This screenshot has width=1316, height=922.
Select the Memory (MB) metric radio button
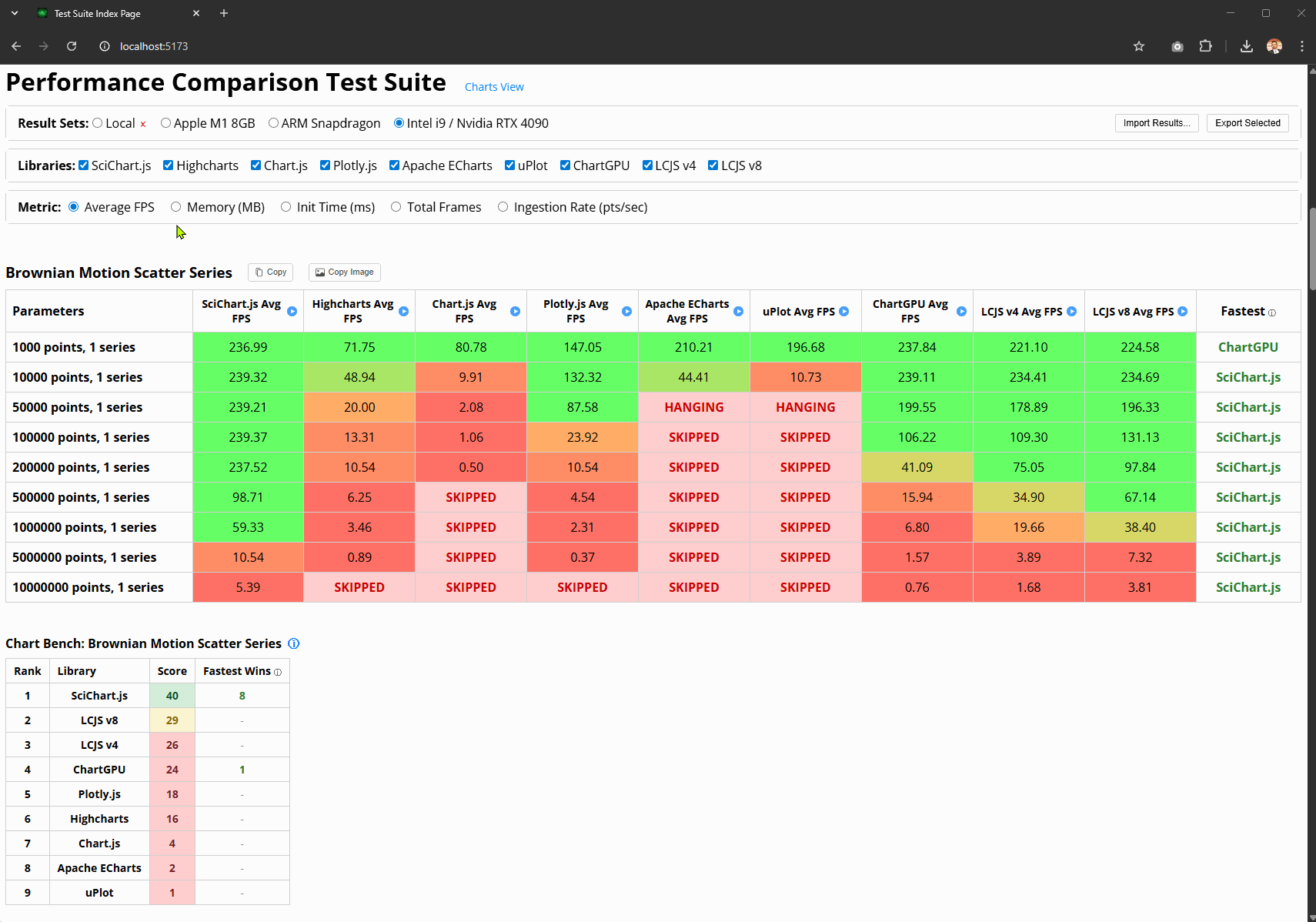pyautogui.click(x=175, y=206)
